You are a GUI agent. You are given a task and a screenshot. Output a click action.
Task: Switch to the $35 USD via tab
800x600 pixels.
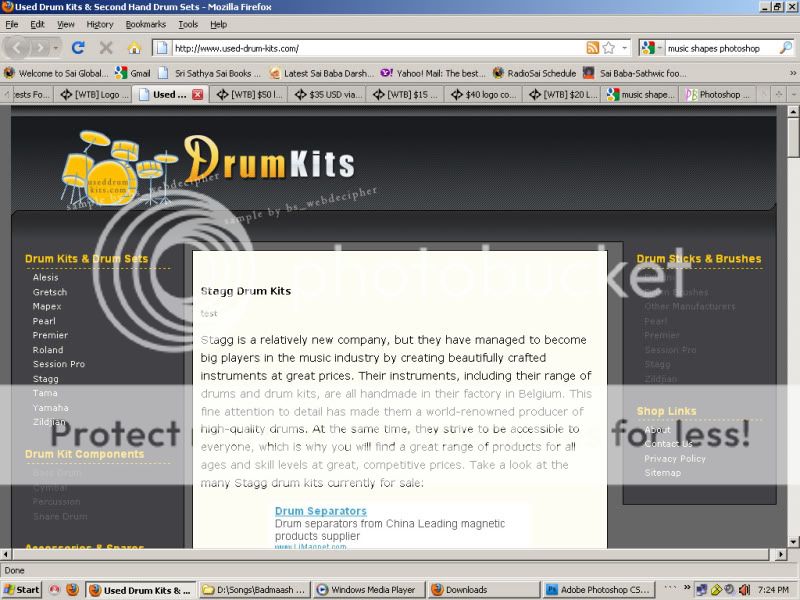(328, 94)
